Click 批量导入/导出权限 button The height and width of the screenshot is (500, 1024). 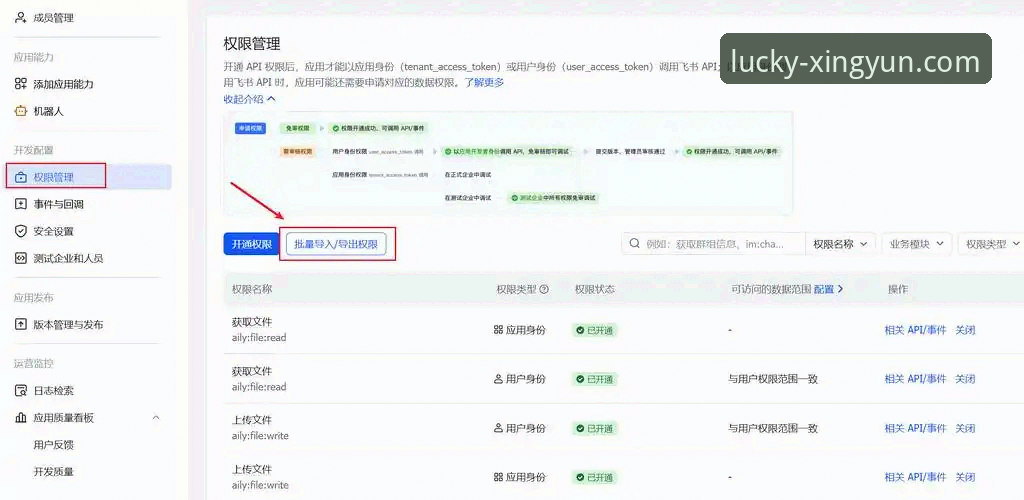pos(336,244)
